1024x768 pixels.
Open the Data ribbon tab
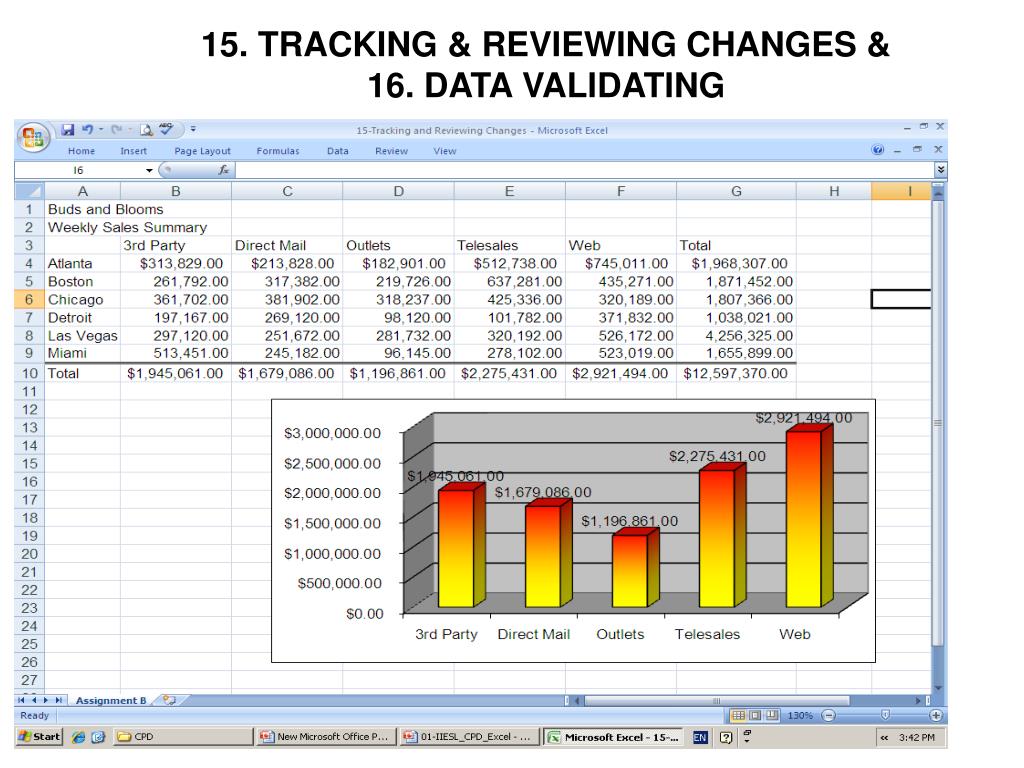click(338, 151)
